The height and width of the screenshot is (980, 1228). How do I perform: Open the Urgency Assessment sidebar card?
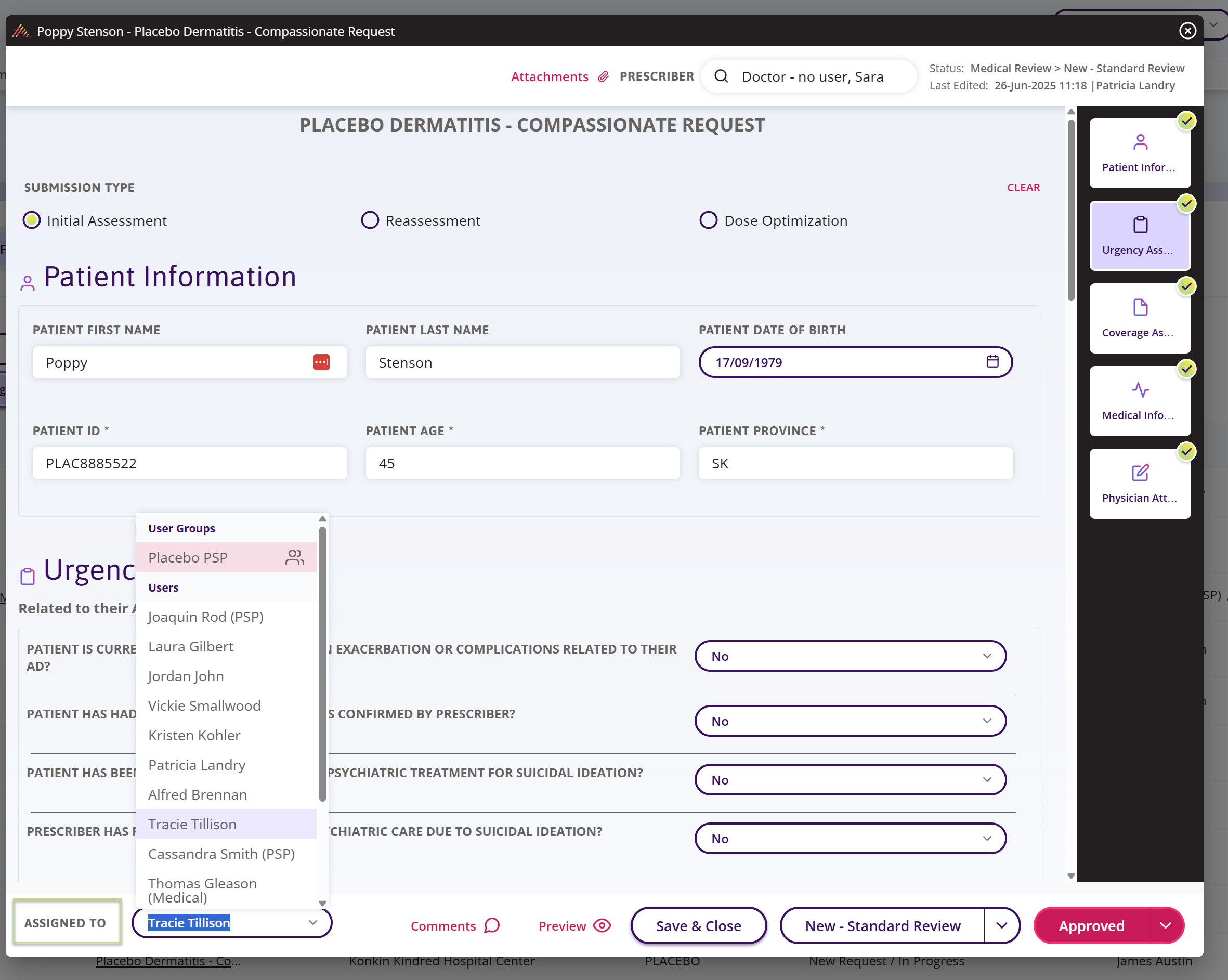(1140, 236)
